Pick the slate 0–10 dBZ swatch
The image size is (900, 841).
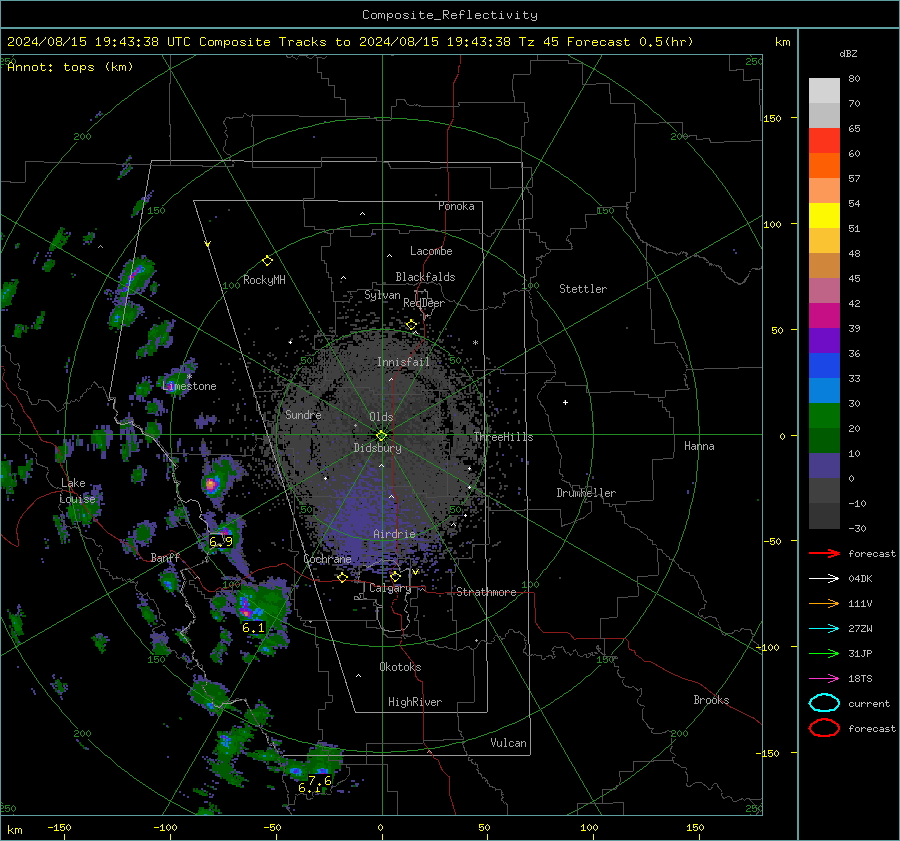[x=824, y=466]
